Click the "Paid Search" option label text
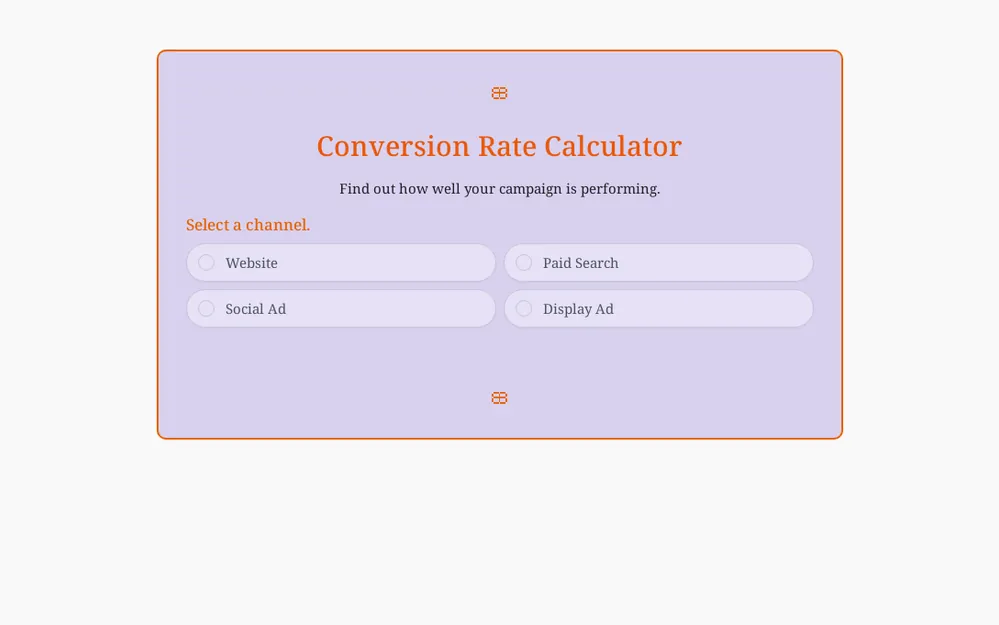999x625 pixels. click(580, 263)
